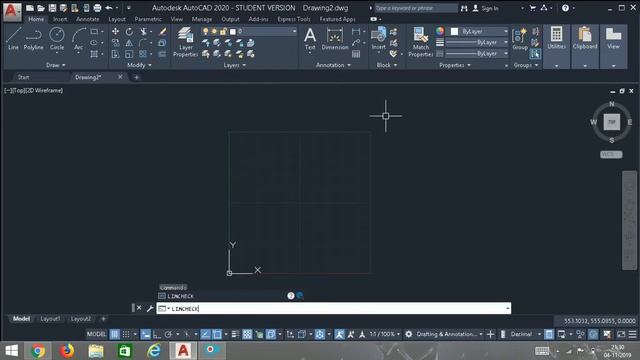Image resolution: width=640 pixels, height=360 pixels.
Task: Click the Move tool icon
Action: coord(116,31)
